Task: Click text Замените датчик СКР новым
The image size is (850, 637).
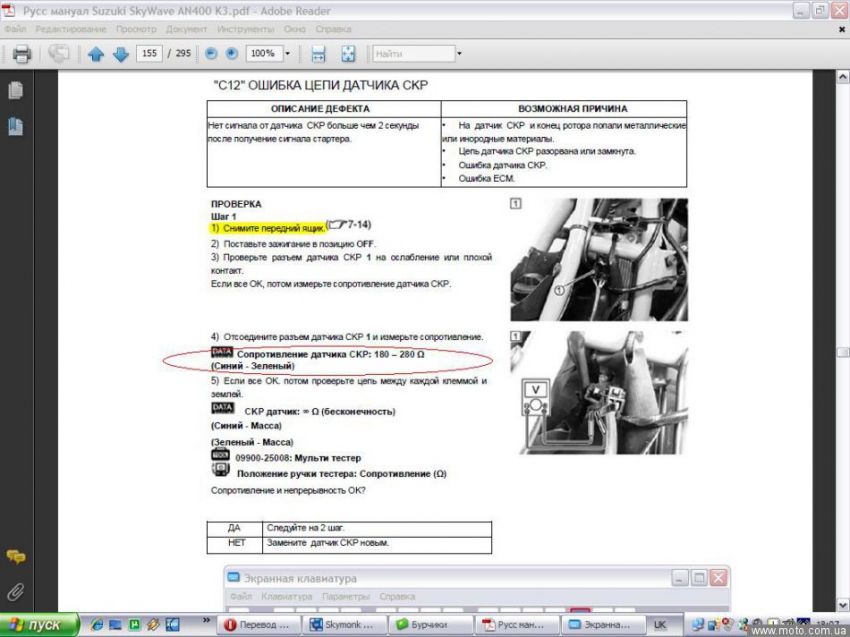Action: point(328,543)
